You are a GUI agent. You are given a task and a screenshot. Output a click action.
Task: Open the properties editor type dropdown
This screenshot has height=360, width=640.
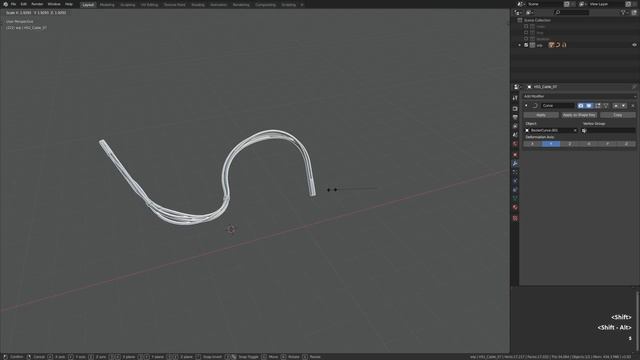(517, 87)
